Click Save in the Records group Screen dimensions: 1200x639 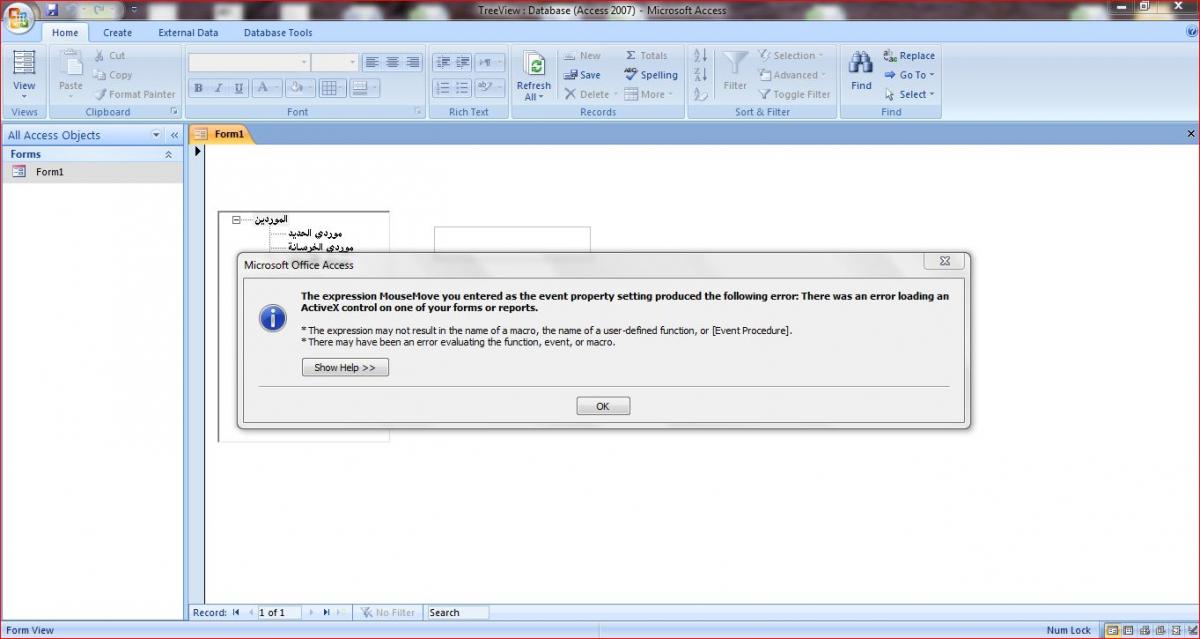tap(581, 75)
